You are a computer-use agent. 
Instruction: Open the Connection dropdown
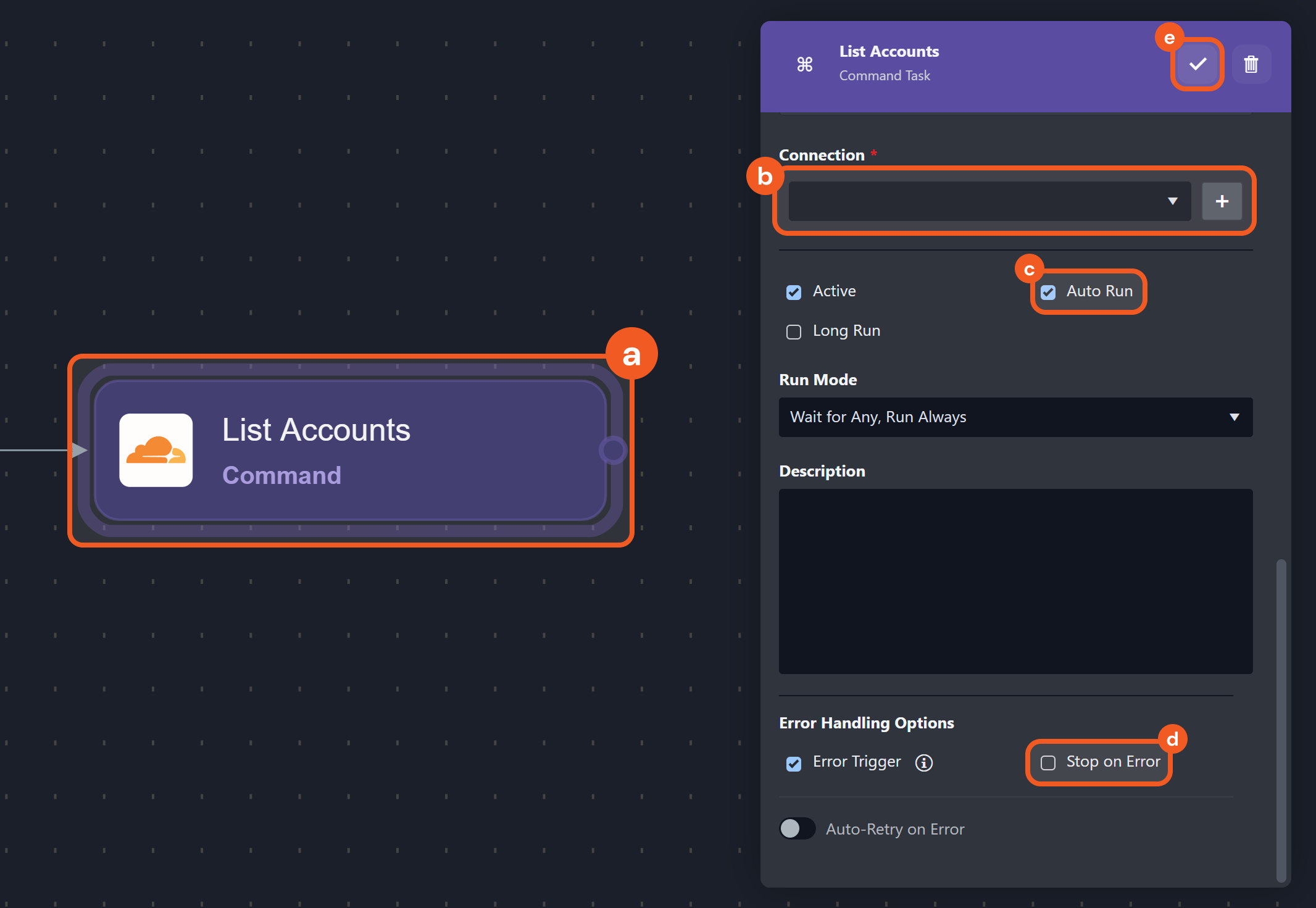(x=988, y=201)
